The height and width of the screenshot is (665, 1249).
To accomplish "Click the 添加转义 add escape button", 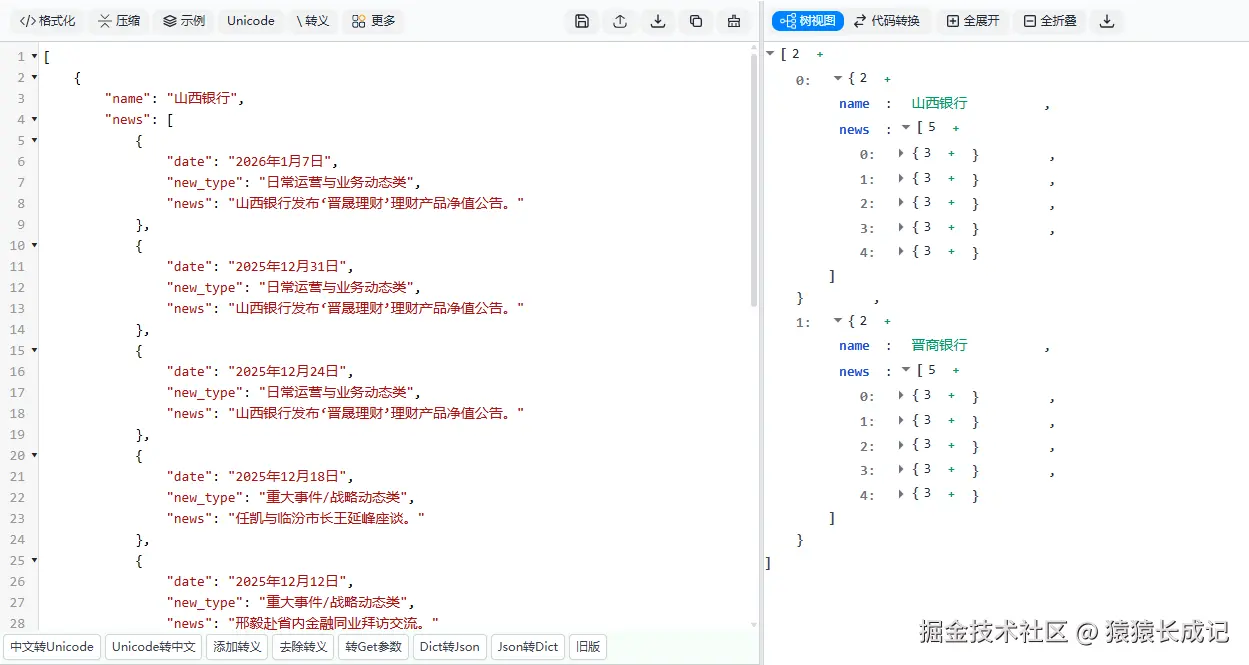I will coord(237,647).
